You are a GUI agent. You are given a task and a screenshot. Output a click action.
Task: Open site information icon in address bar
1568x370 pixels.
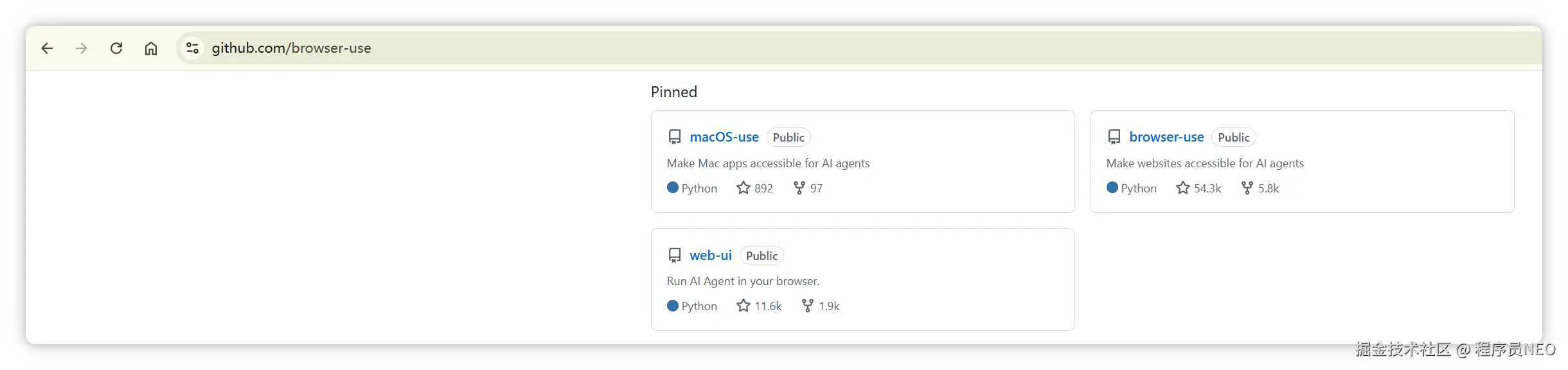click(192, 48)
